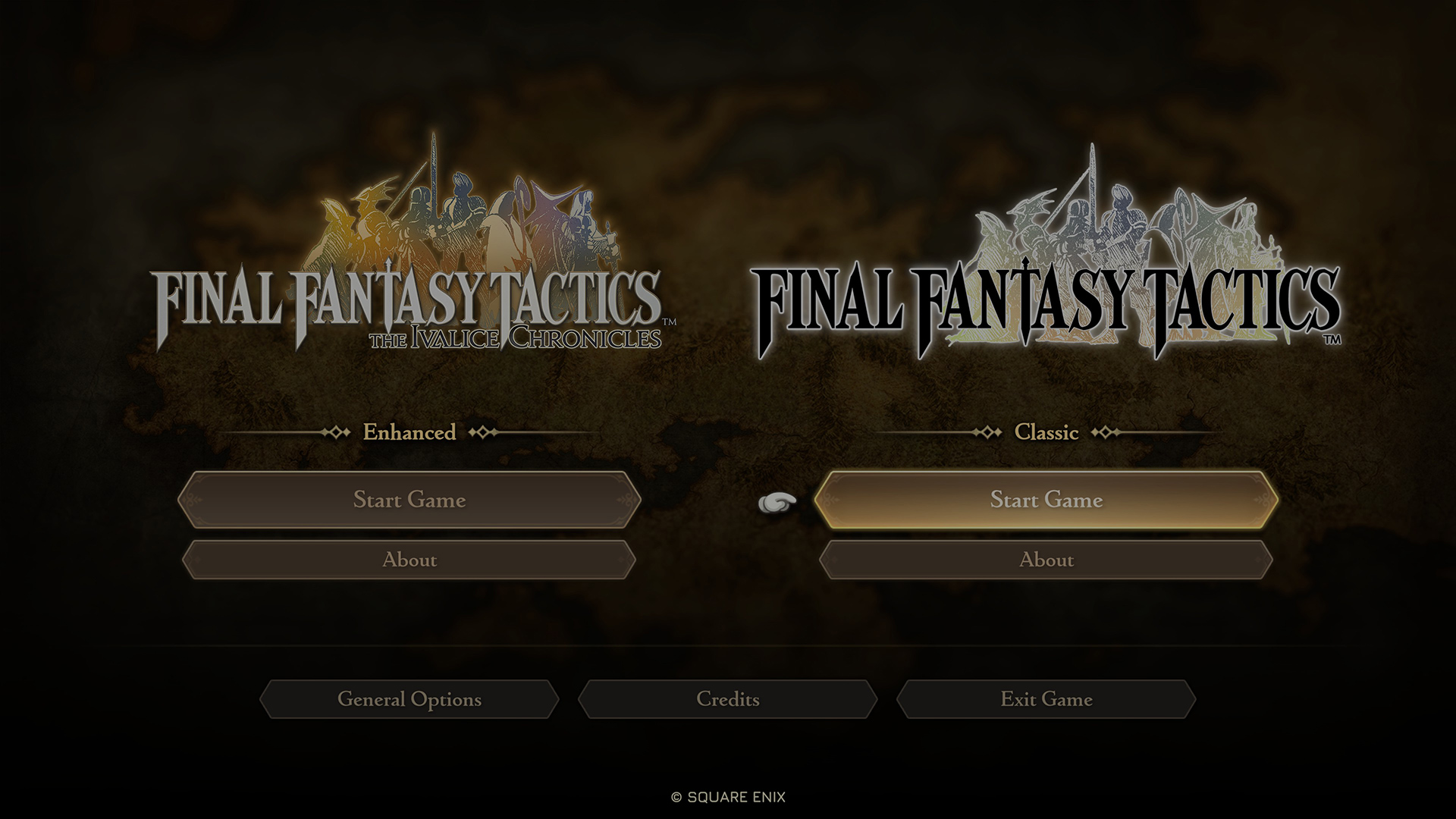Click the Enhanced section heading
This screenshot has height=819, width=1456.
pos(409,432)
